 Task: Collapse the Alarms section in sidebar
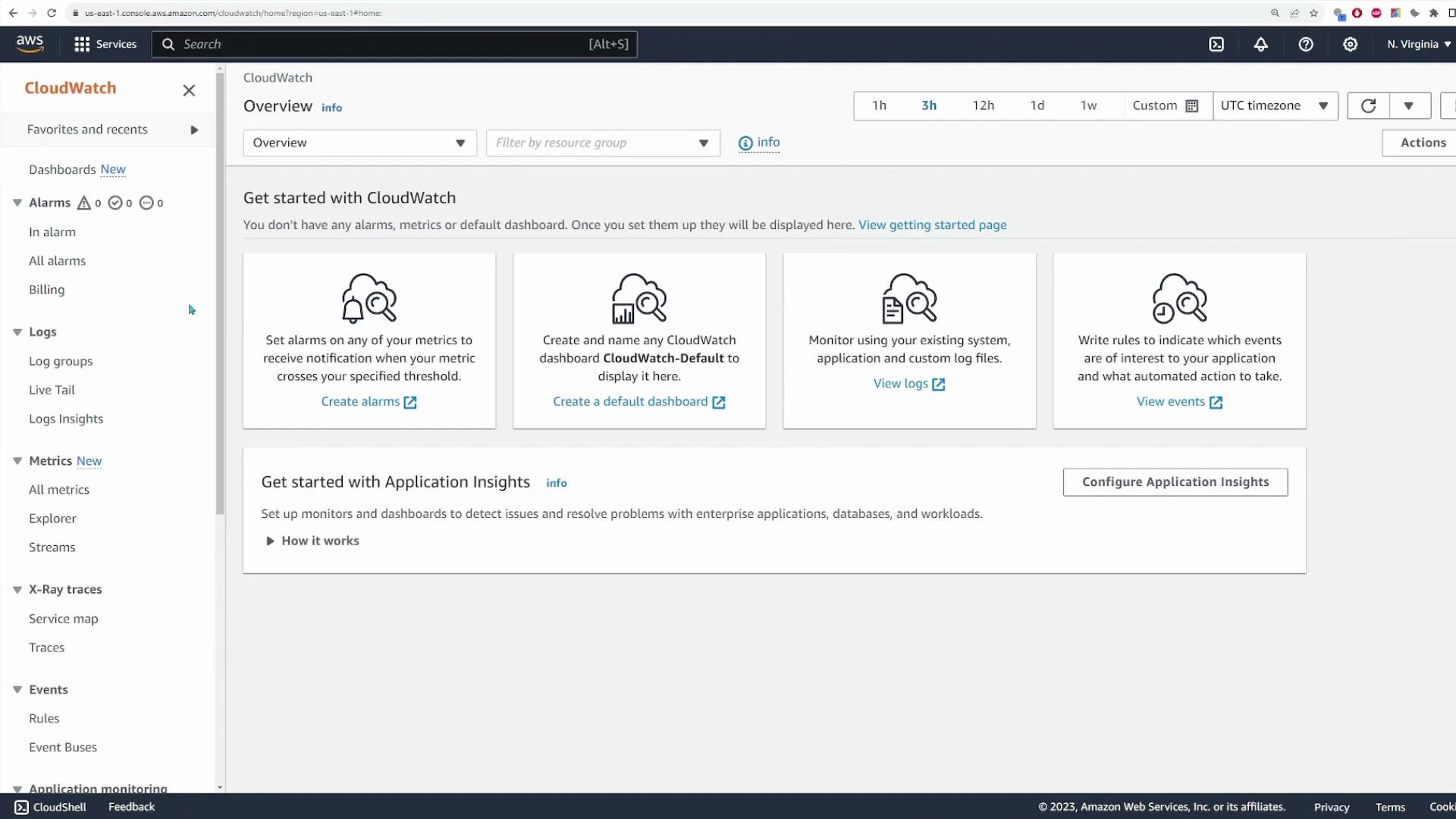pyautogui.click(x=17, y=202)
